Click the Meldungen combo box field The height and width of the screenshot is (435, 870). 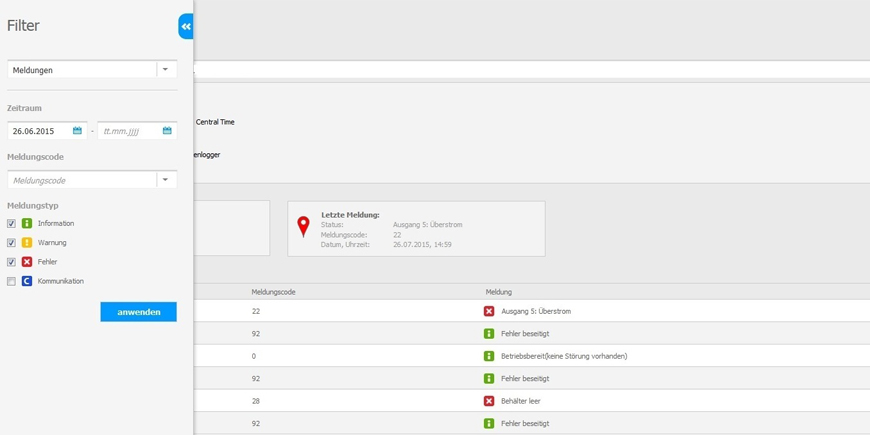coord(92,70)
